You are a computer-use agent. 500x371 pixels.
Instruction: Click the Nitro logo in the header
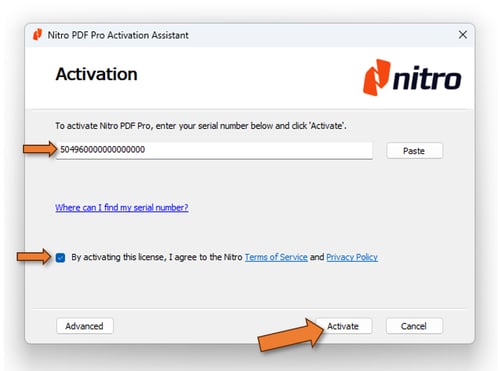point(412,77)
